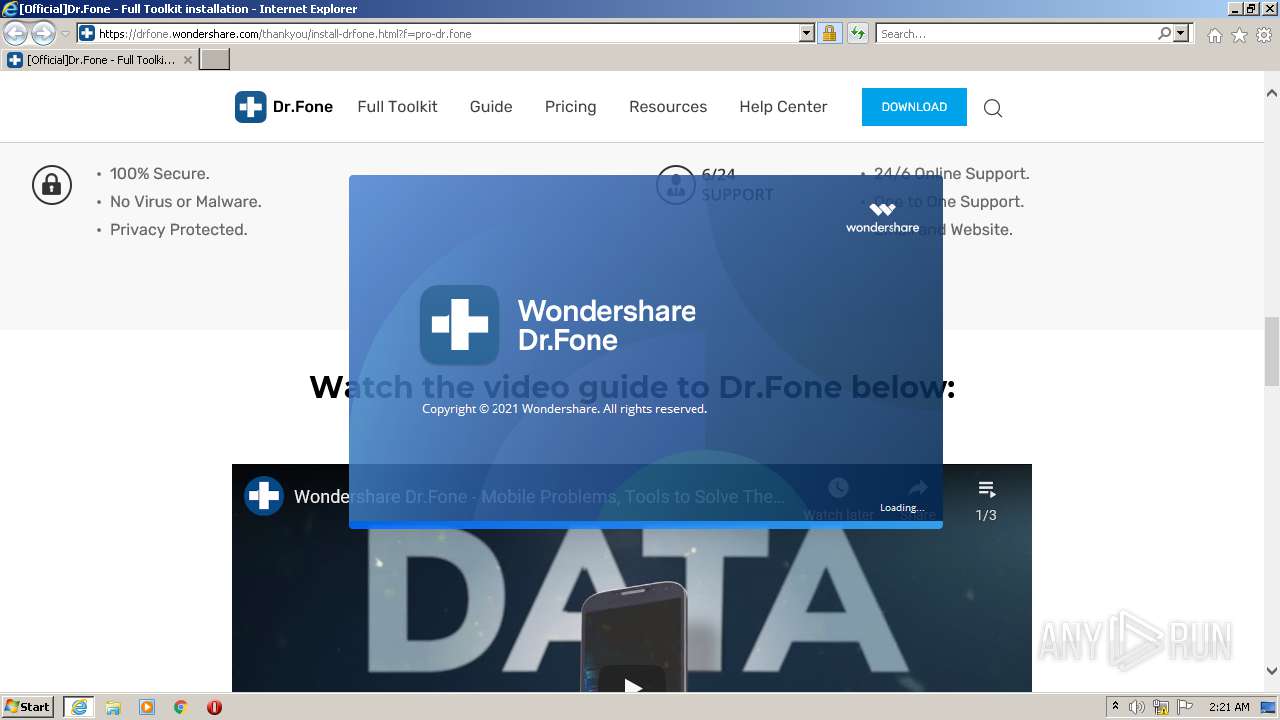Open the IE Tools gear icon
The image size is (1280, 720).
tap(1264, 35)
